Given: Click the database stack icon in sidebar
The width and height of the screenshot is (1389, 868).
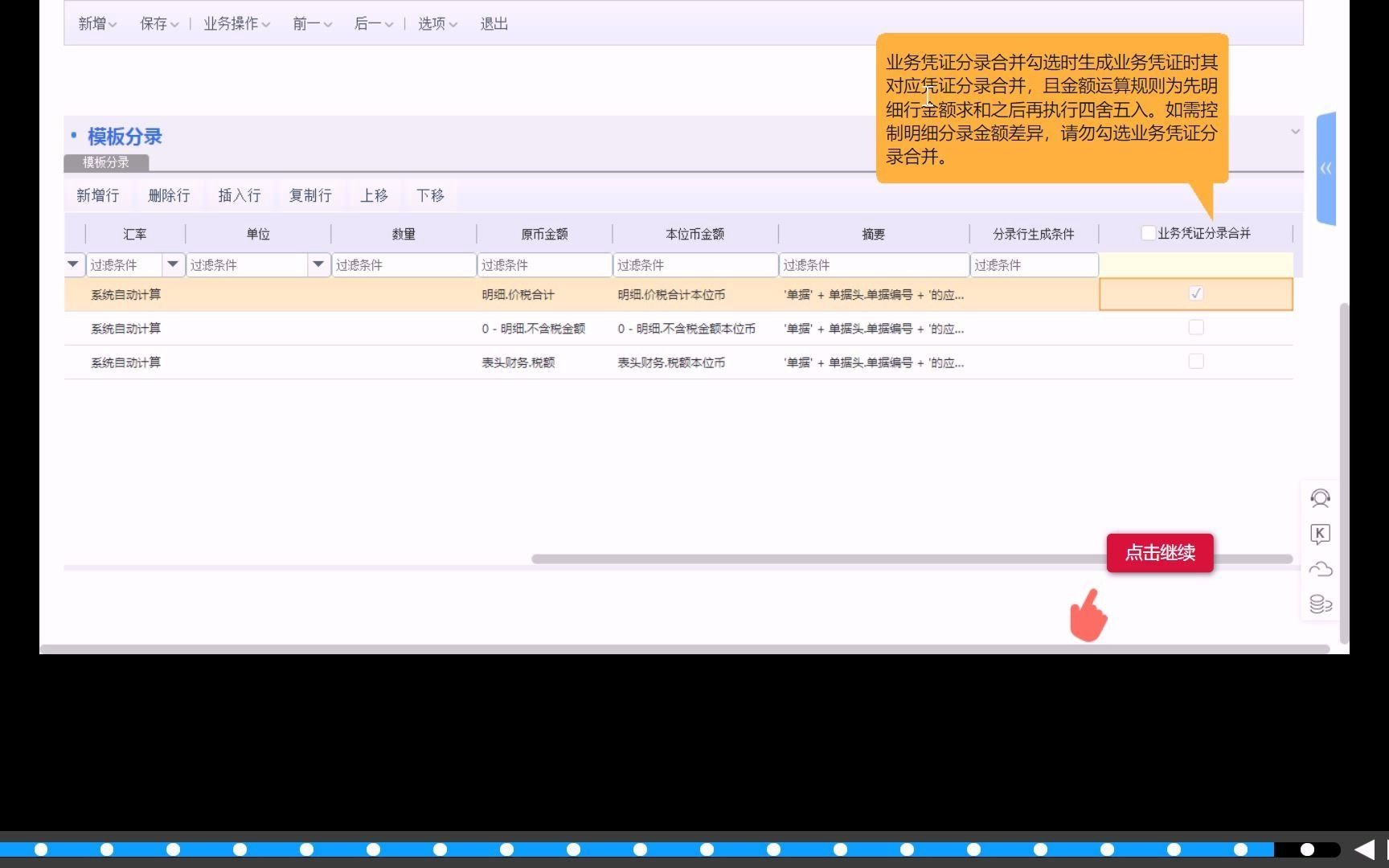Looking at the screenshot, I should coord(1321,604).
